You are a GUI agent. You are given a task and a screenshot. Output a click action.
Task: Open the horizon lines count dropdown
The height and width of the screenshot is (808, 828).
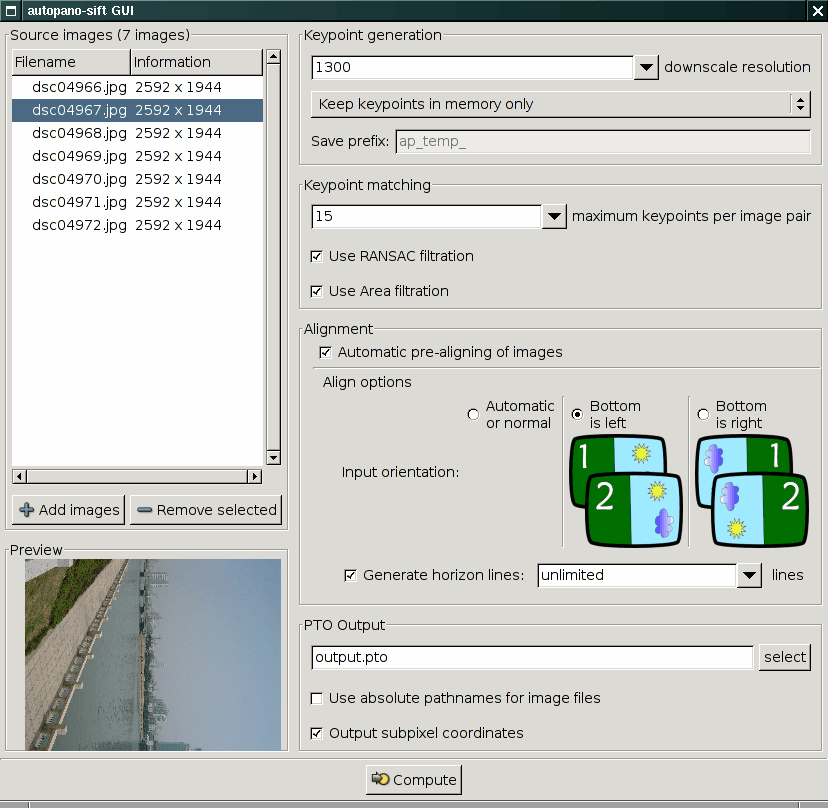pyautogui.click(x=749, y=575)
